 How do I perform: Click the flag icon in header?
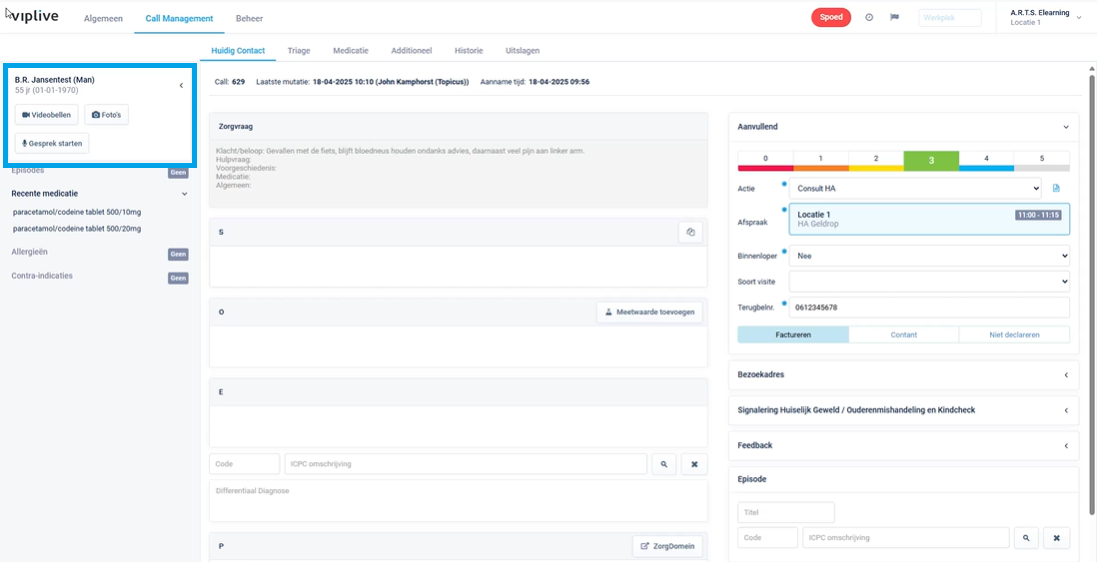click(895, 18)
